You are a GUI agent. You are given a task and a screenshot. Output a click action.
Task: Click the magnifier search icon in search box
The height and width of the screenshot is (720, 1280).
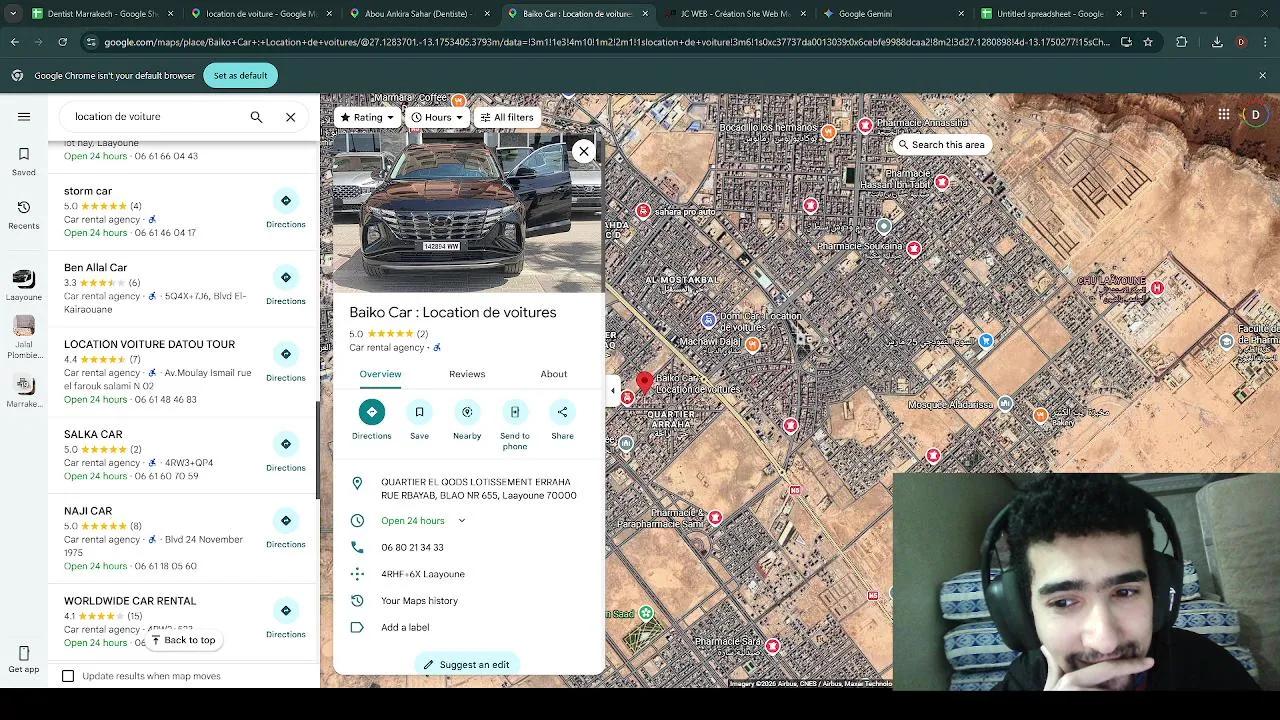tap(256, 117)
